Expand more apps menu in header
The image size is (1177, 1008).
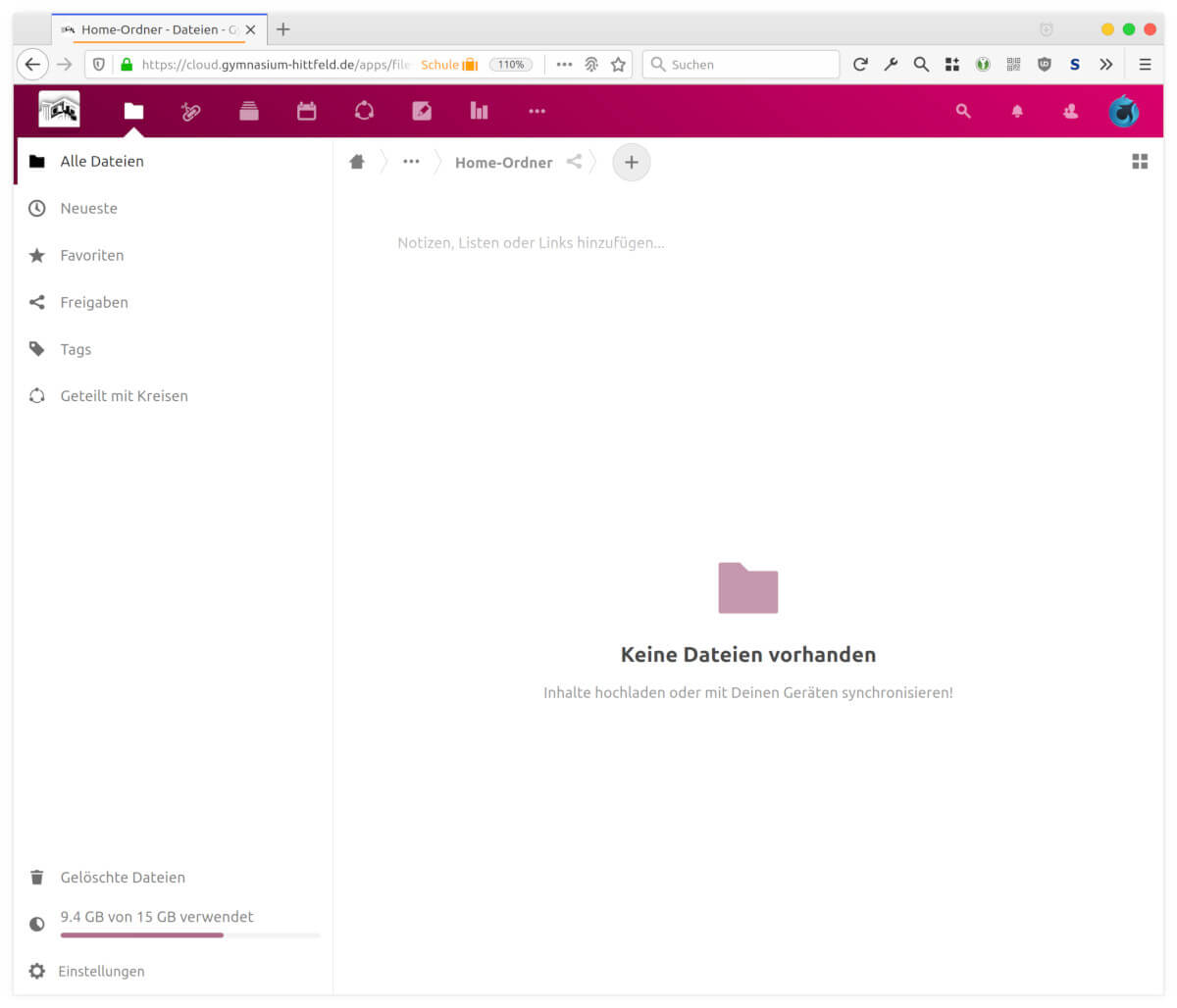(537, 111)
